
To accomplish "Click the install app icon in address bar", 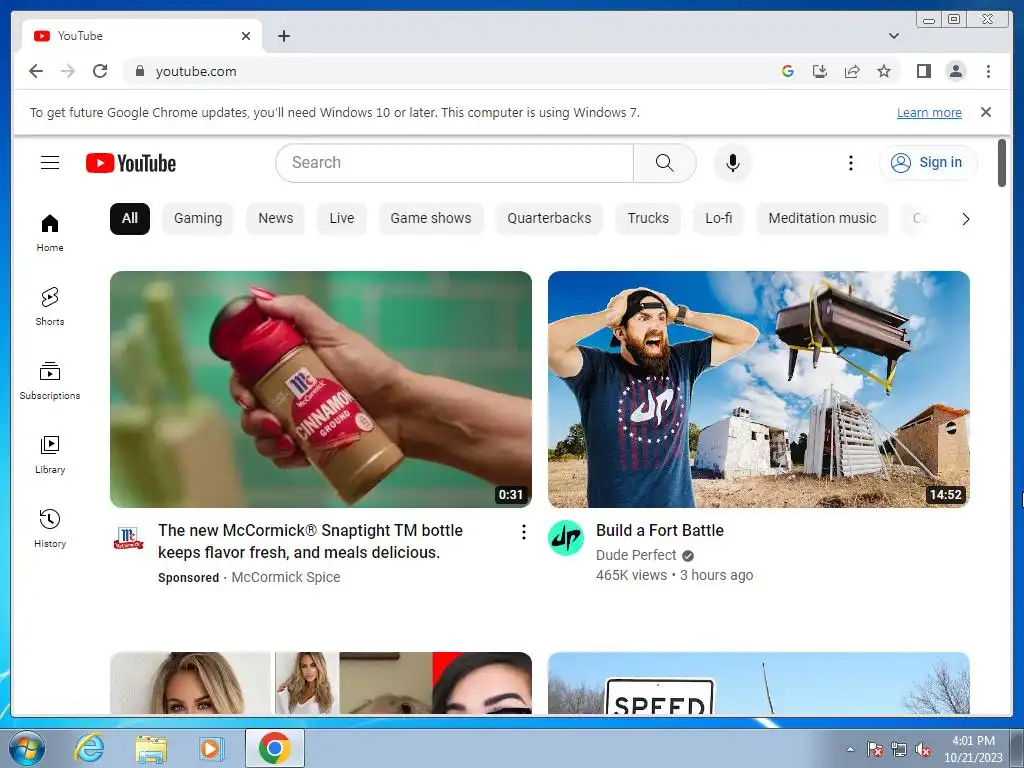I will coord(820,71).
